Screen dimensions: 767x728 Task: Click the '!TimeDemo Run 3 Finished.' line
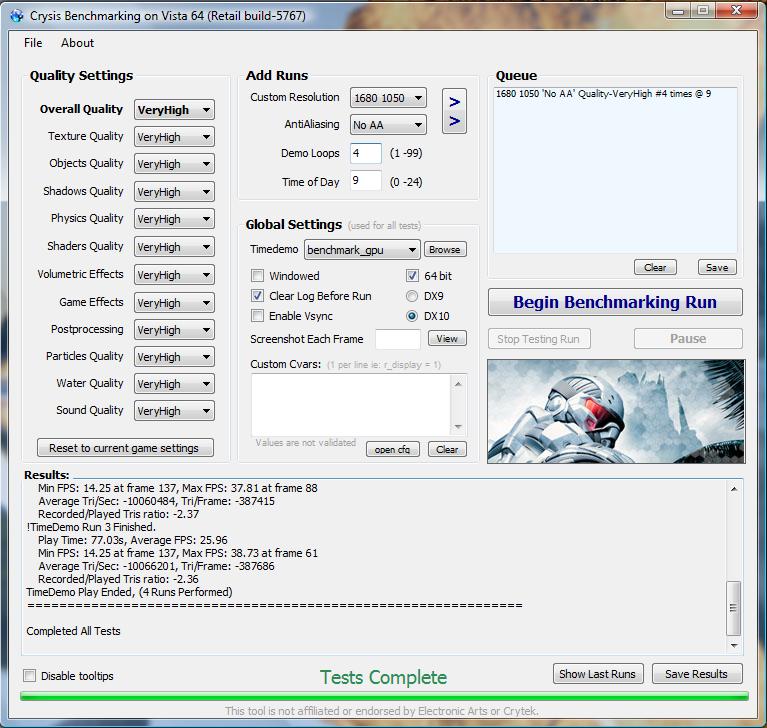pyautogui.click(x=91, y=527)
